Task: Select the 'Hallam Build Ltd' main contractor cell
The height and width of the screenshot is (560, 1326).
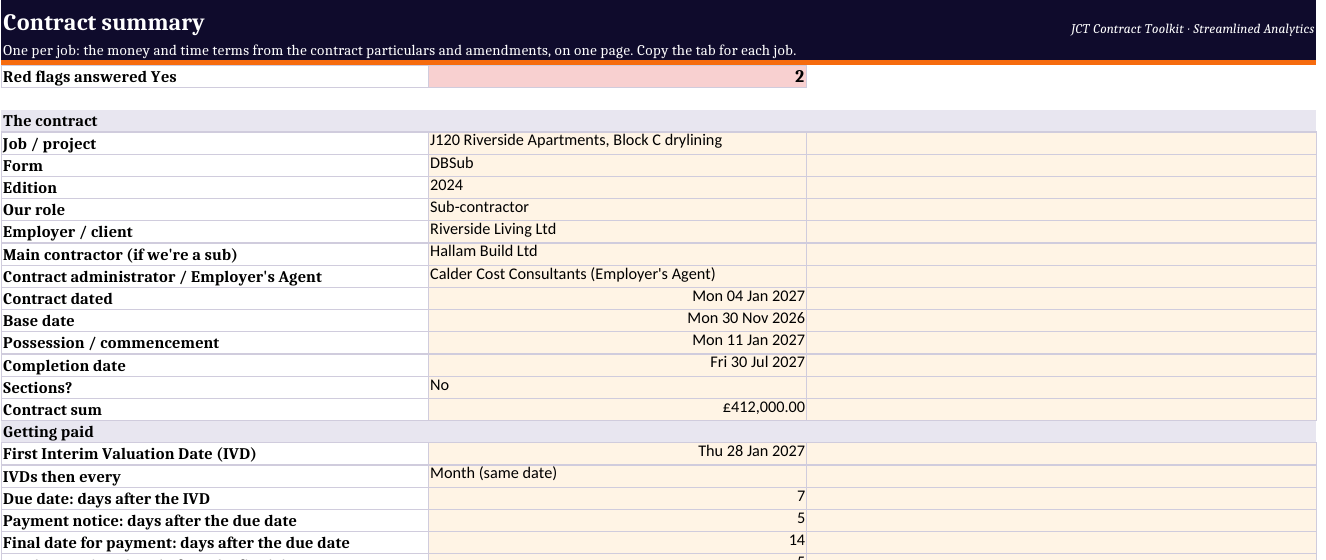Action: pyautogui.click(x=617, y=254)
